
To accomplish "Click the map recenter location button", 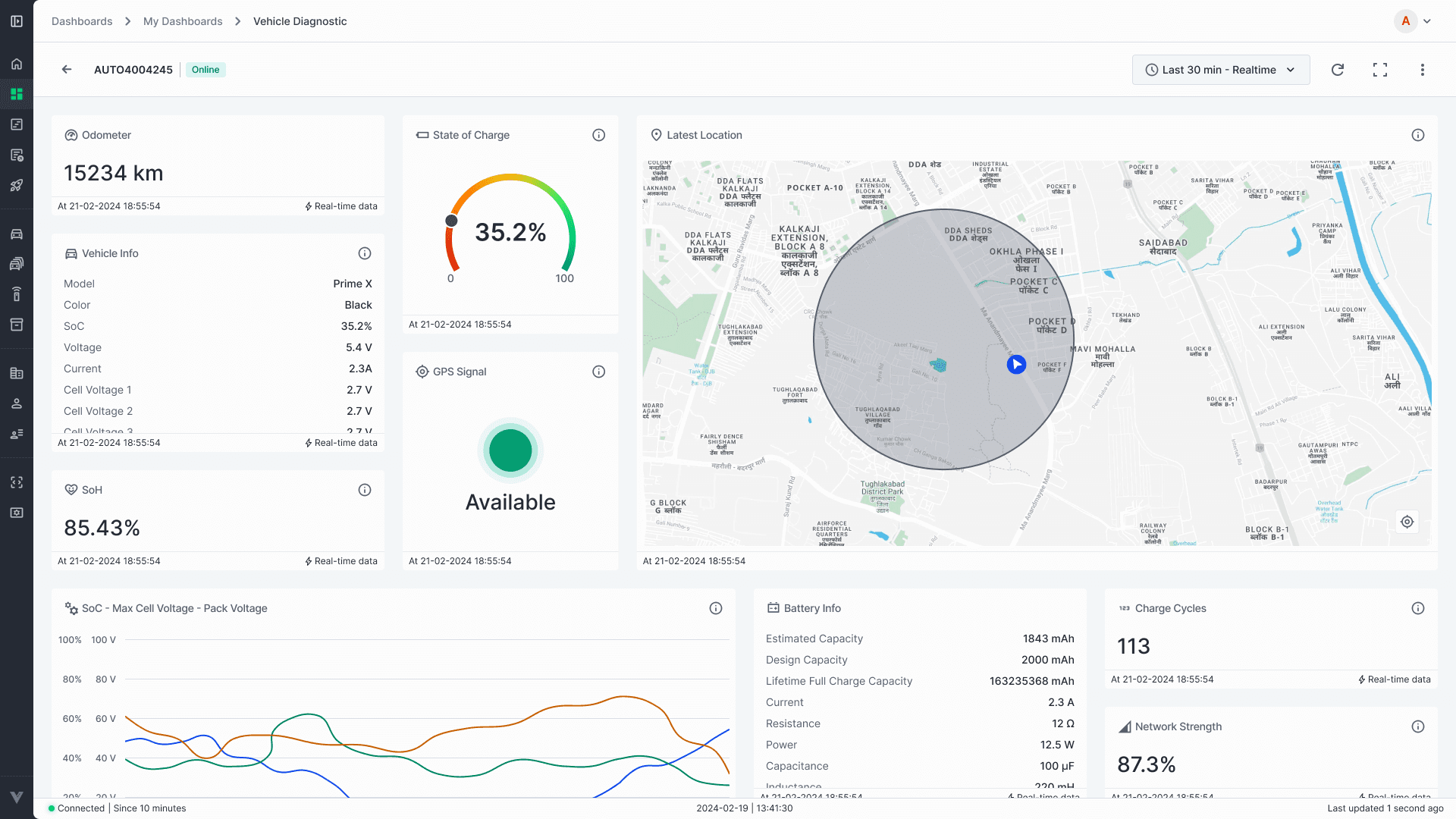I will click(1407, 522).
